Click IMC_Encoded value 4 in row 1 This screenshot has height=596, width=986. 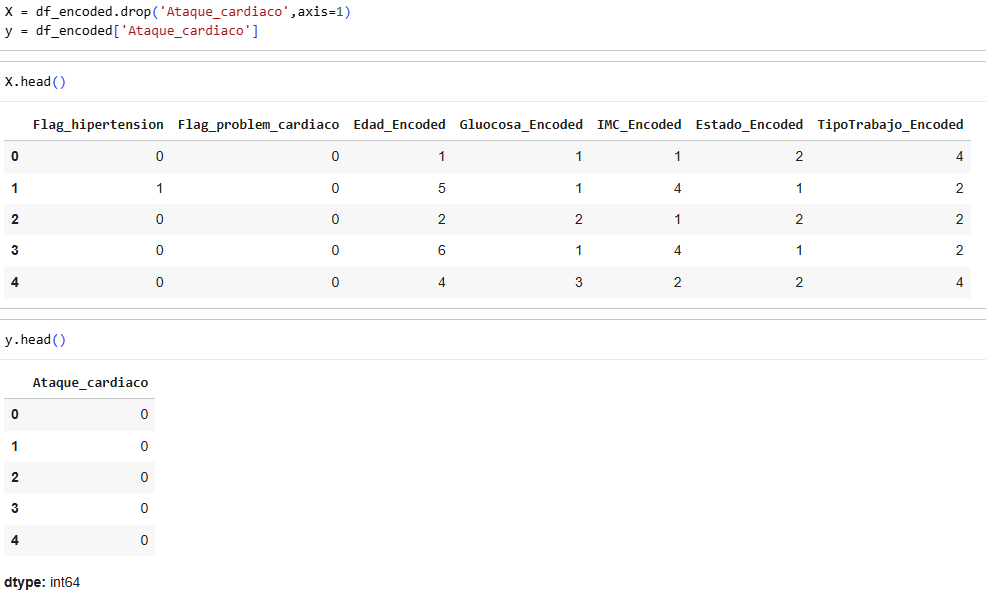click(x=677, y=188)
